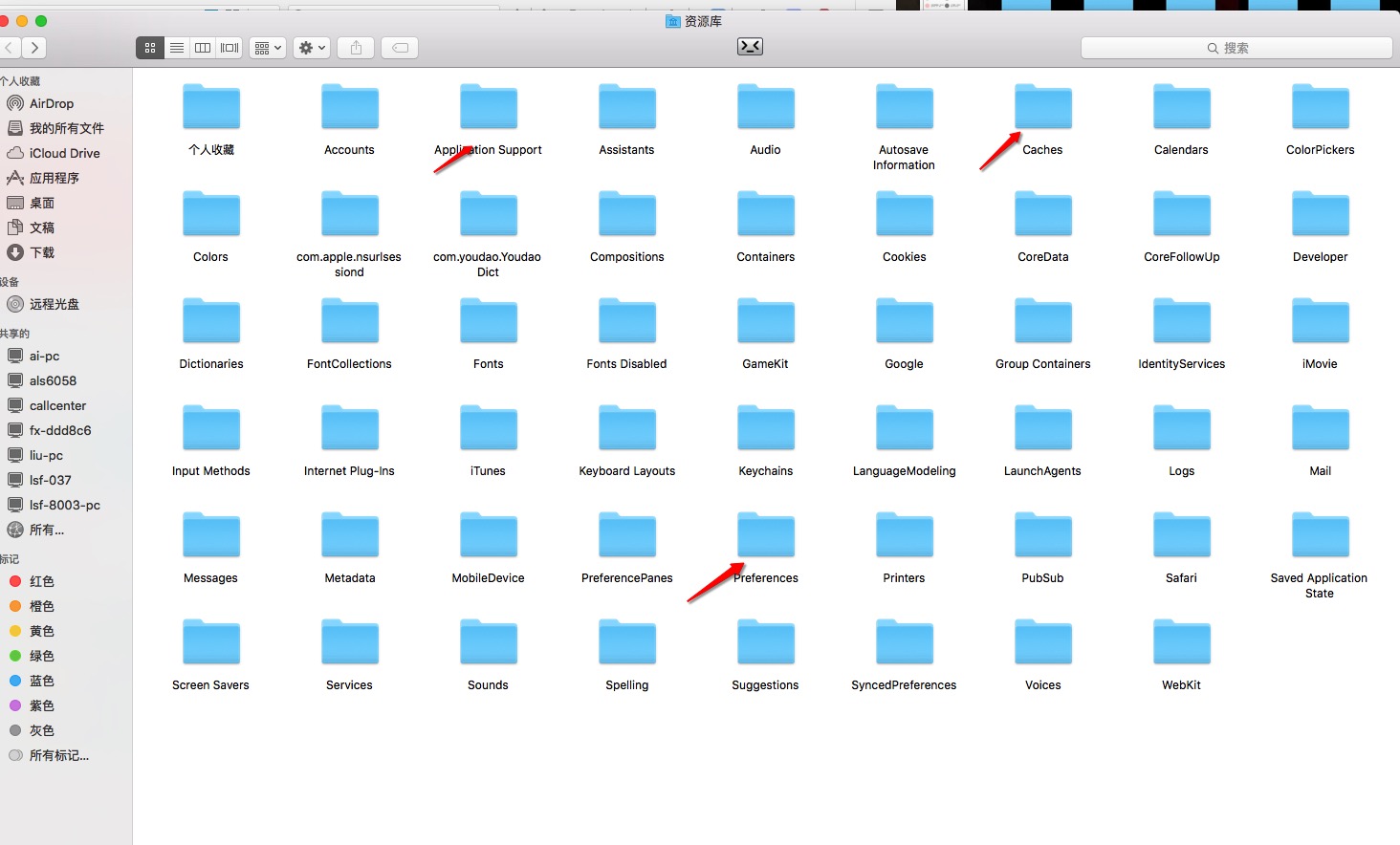The height and width of the screenshot is (845, 1400).
Task: Click the Share toolbar button
Action: tap(356, 48)
